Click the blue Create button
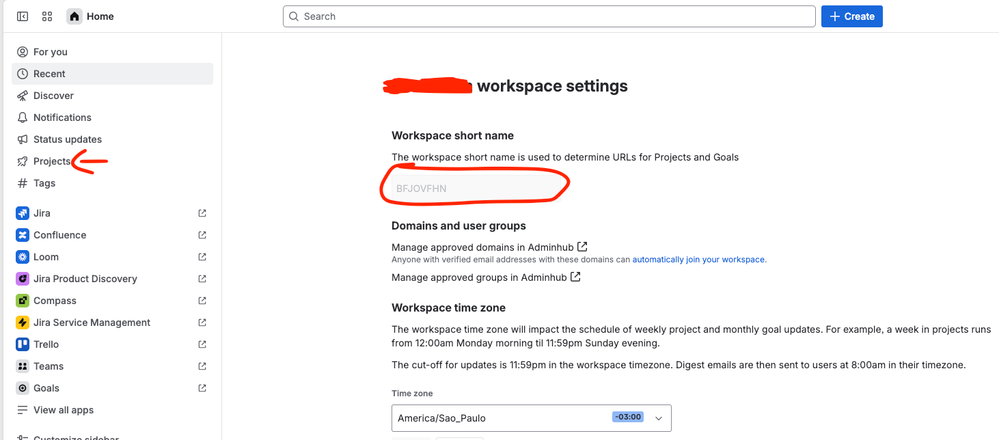Image resolution: width=999 pixels, height=440 pixels. tap(852, 17)
